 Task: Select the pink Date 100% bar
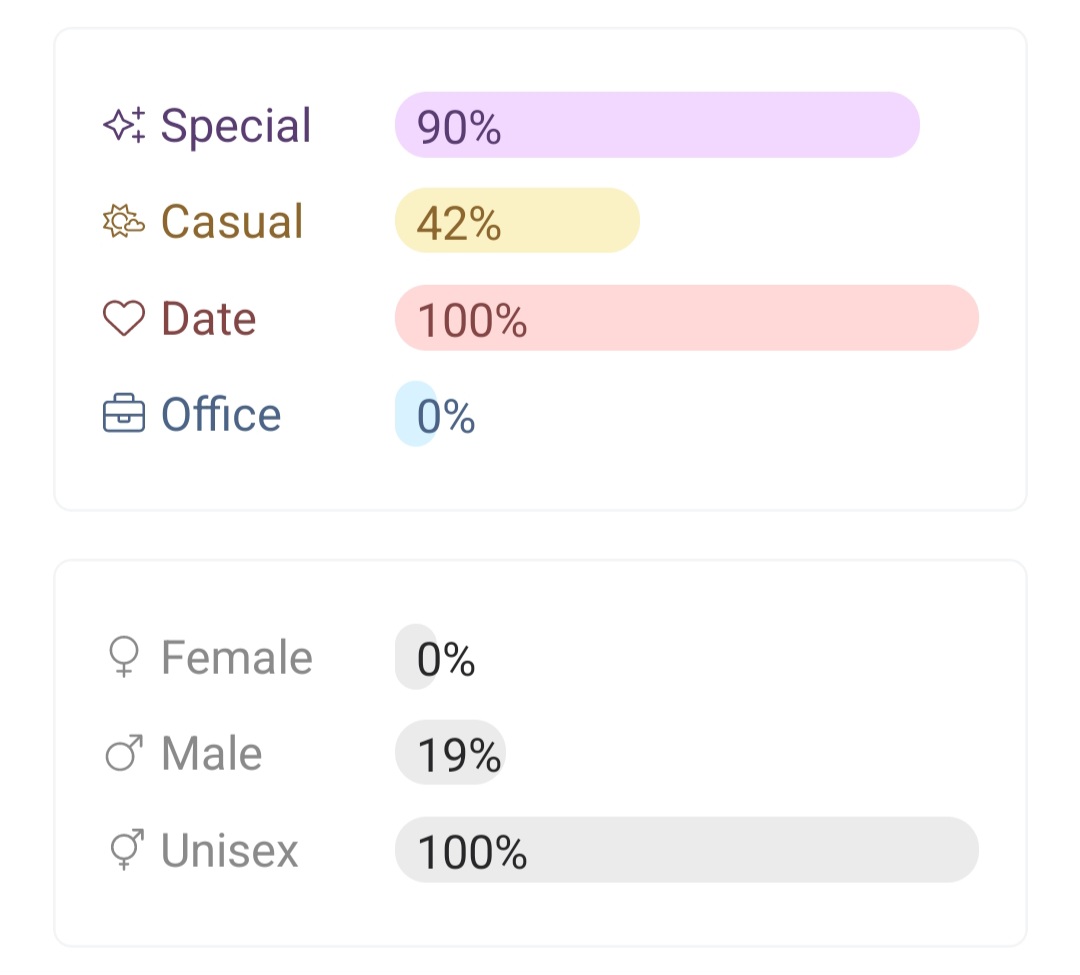[686, 318]
